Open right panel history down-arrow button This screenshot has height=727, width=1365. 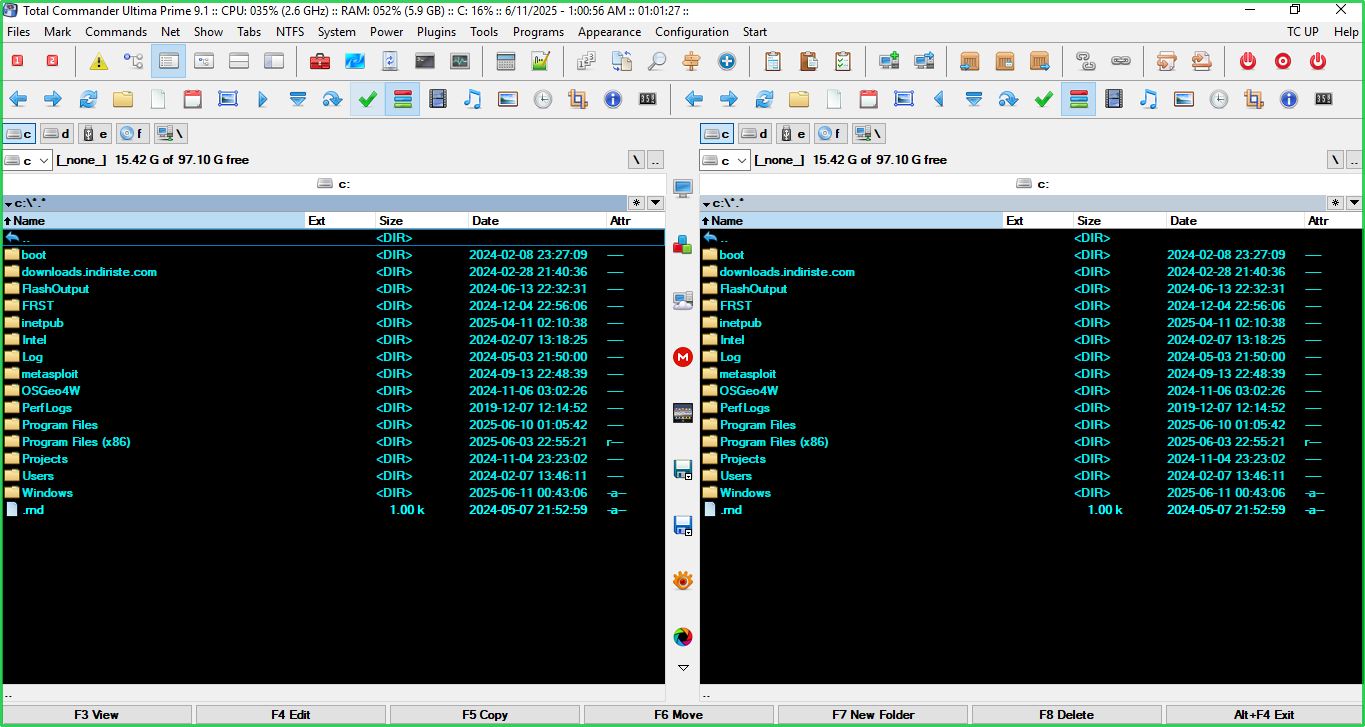[x=1353, y=203]
